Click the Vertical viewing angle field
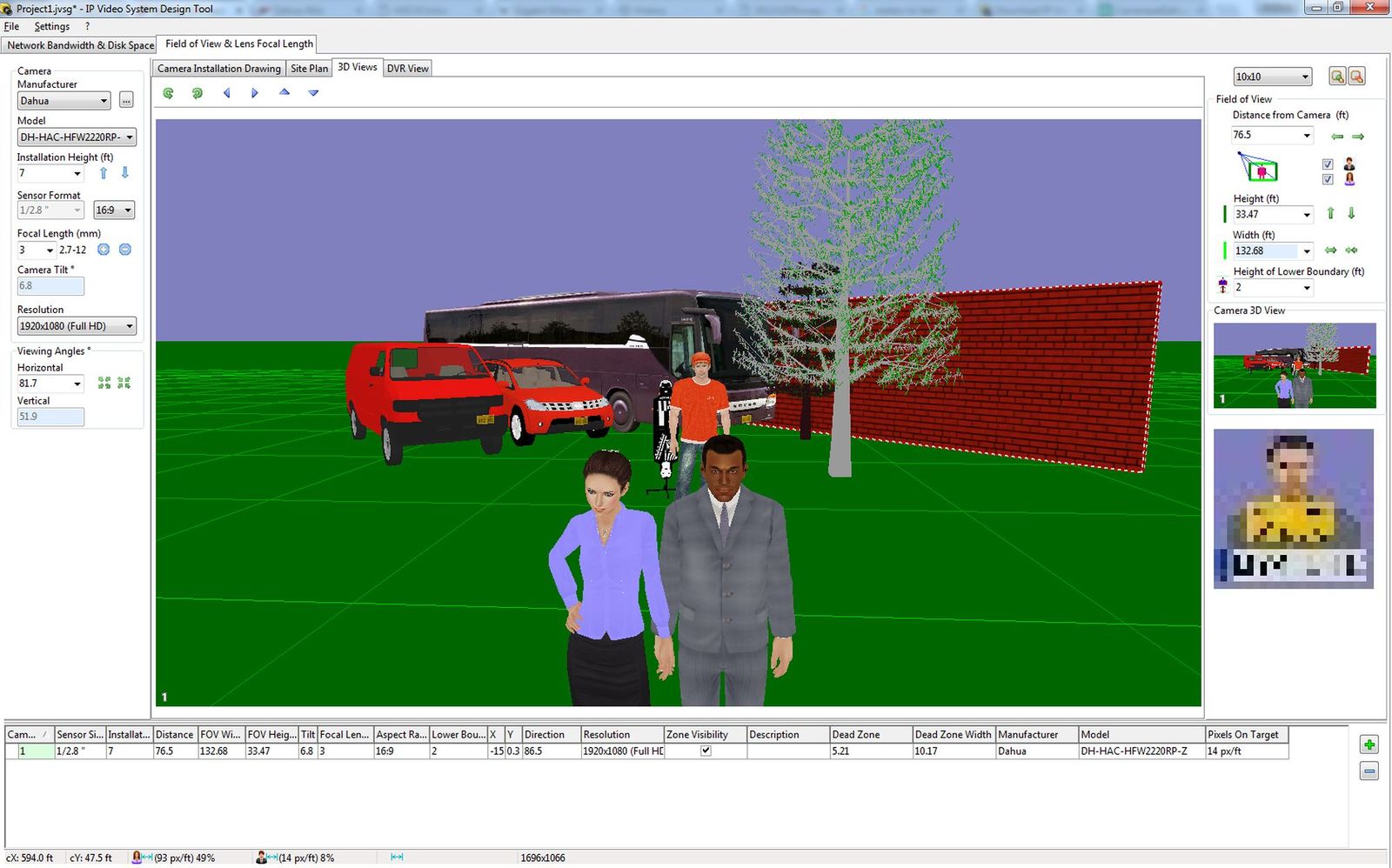 50,417
